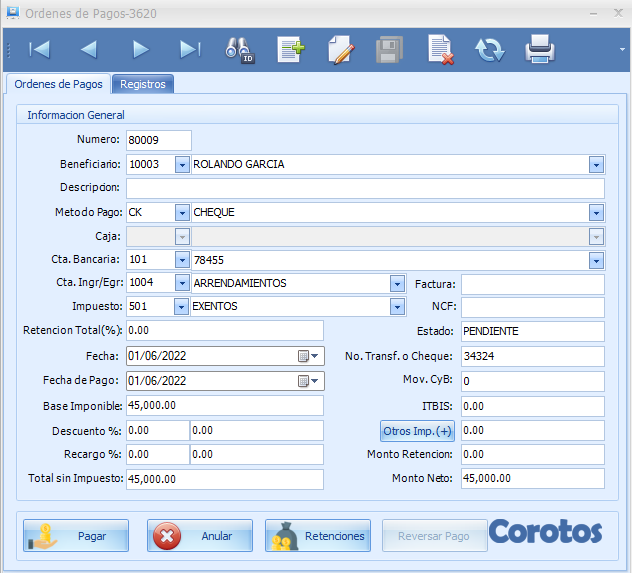Click the Pagar button
Screen dimensions: 632x573
coord(77,536)
